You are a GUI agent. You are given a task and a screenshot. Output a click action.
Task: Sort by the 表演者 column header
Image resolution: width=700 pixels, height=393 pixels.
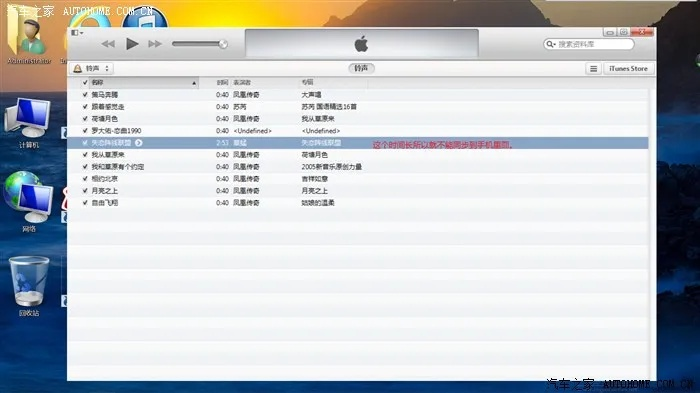point(242,83)
